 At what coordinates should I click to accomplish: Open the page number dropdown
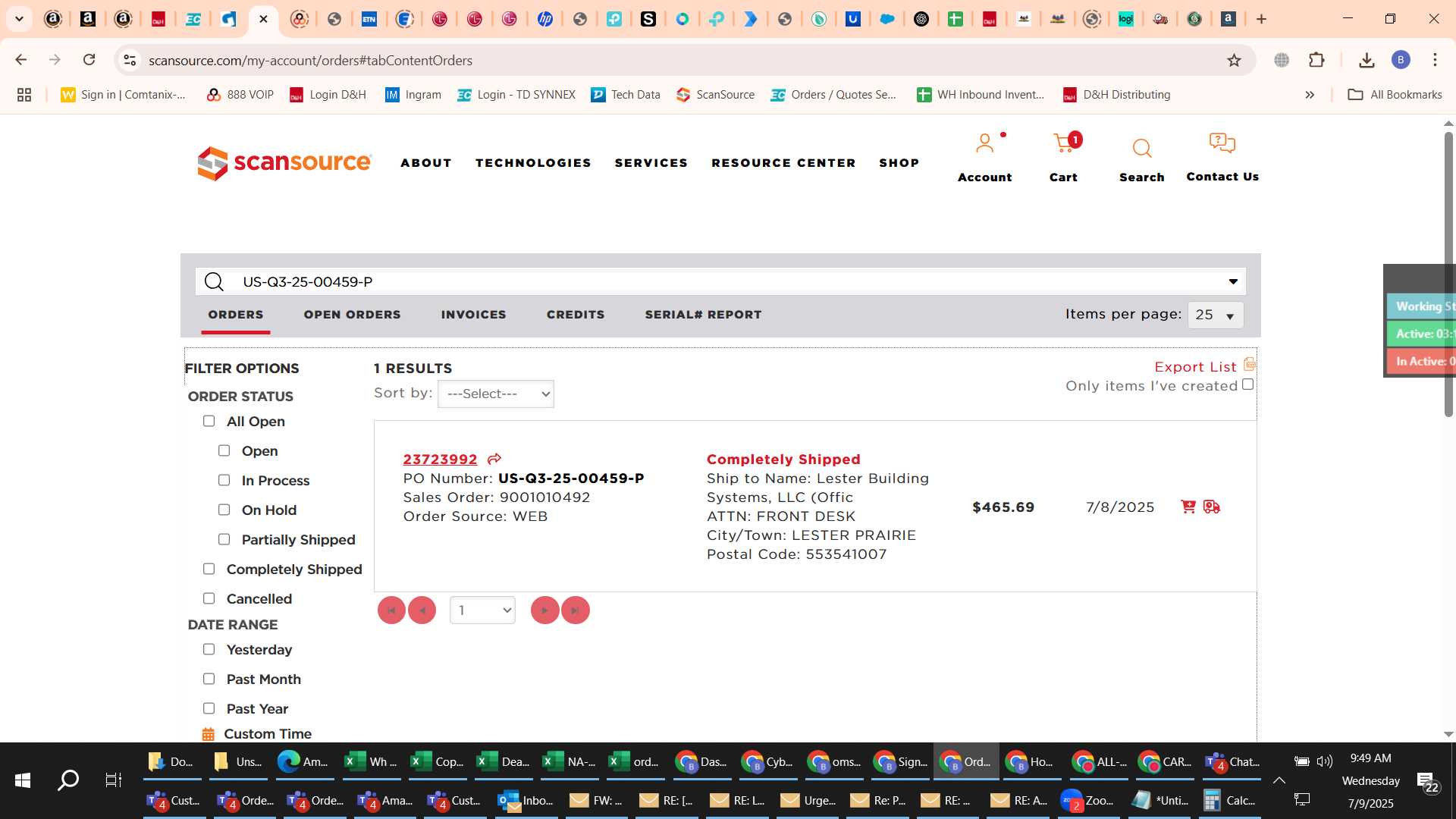point(482,610)
